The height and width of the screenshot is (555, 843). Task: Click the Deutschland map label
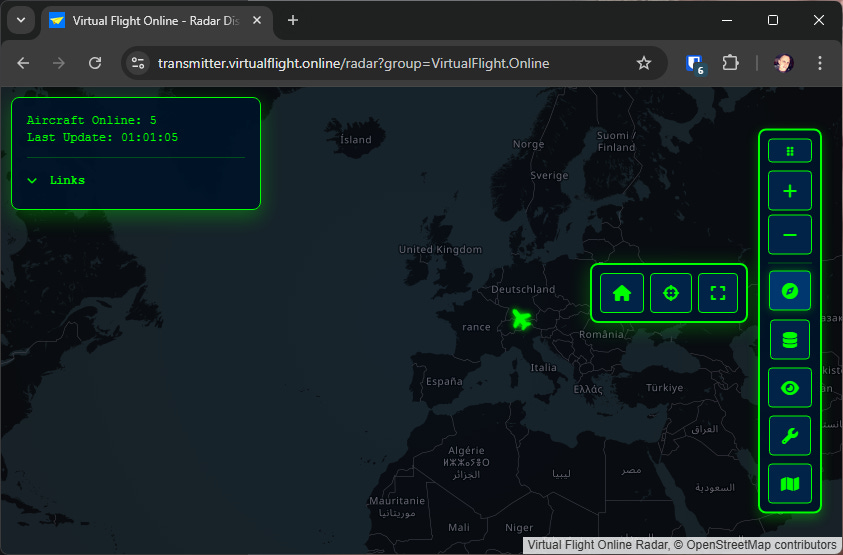pyautogui.click(x=523, y=289)
